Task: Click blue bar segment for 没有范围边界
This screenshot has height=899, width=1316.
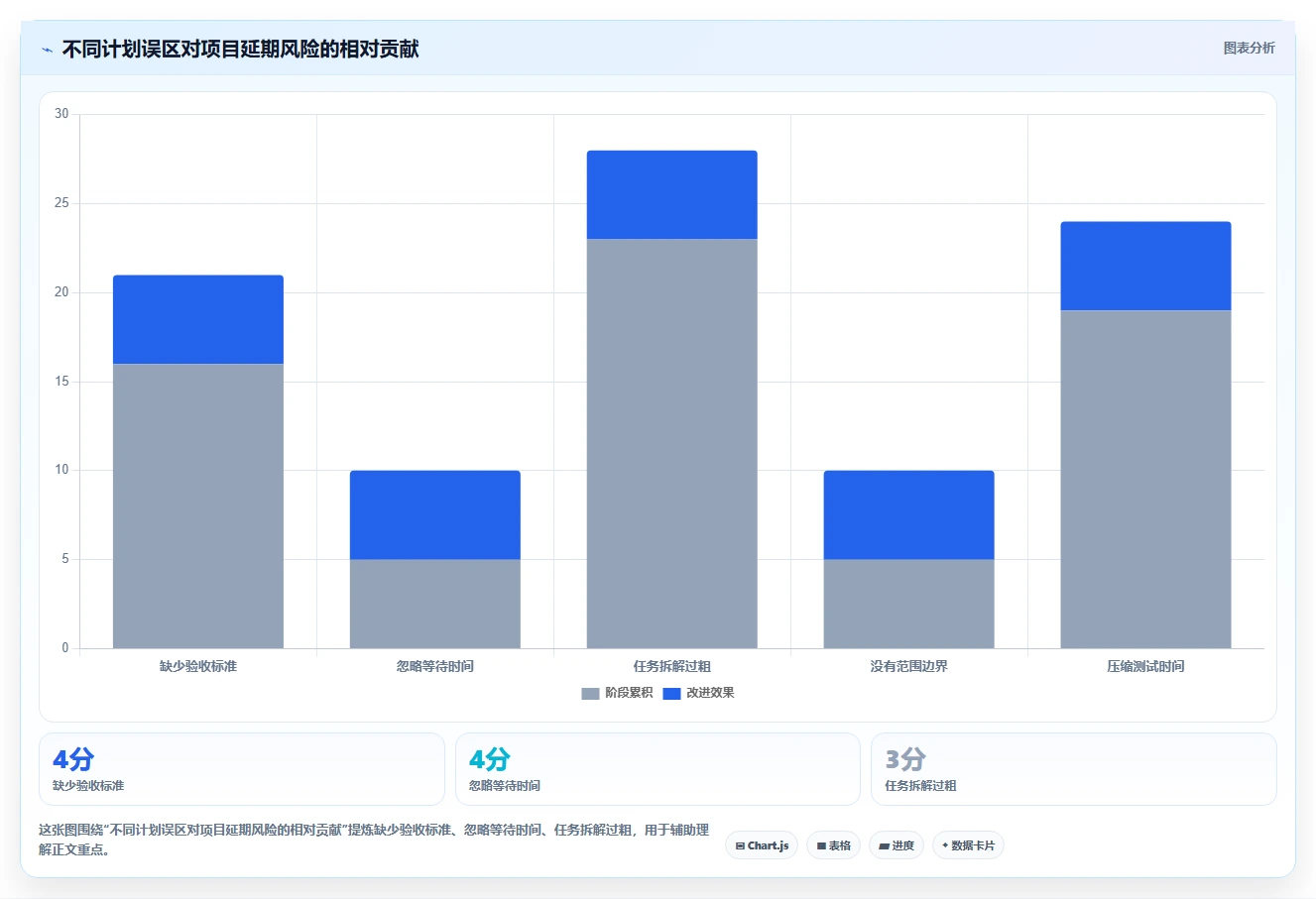Action: coord(909,514)
